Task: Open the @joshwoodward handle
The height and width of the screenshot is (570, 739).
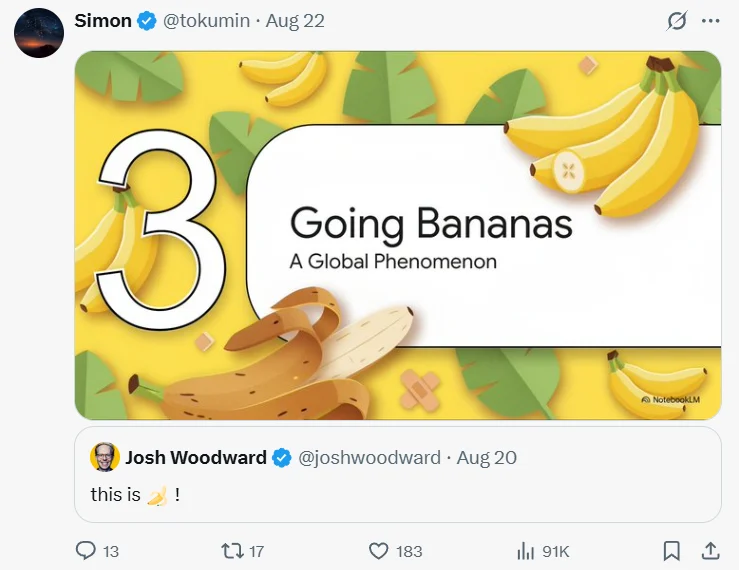Action: (370, 458)
